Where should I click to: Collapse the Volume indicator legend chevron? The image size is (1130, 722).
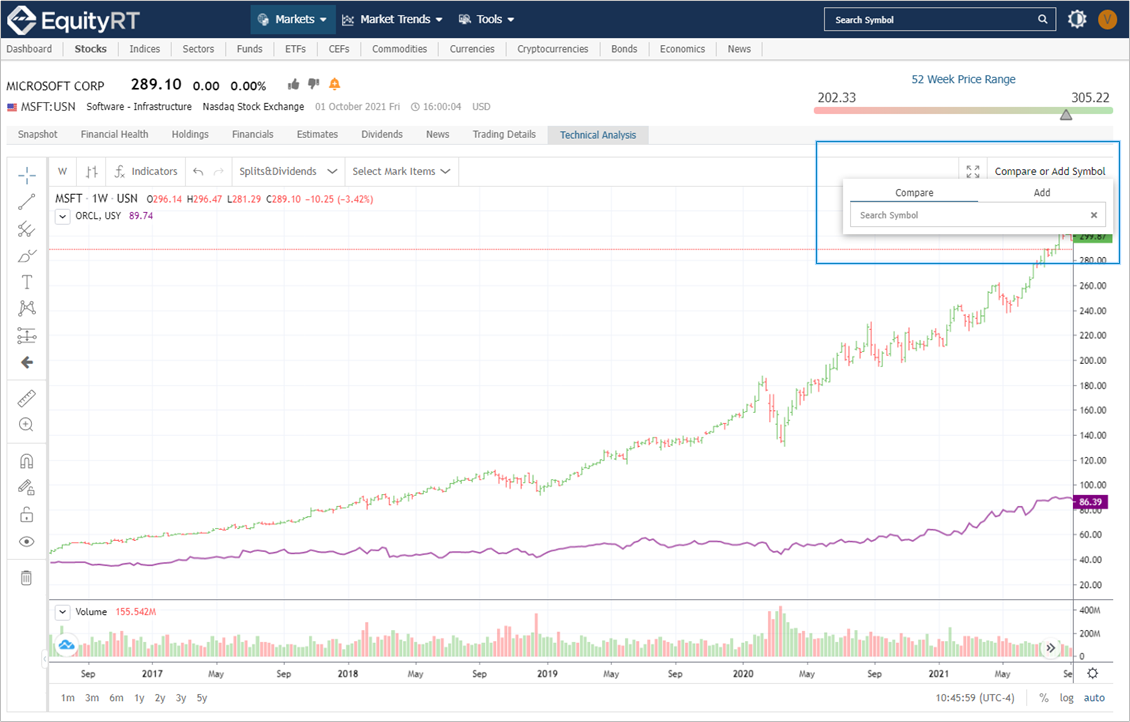tap(63, 612)
